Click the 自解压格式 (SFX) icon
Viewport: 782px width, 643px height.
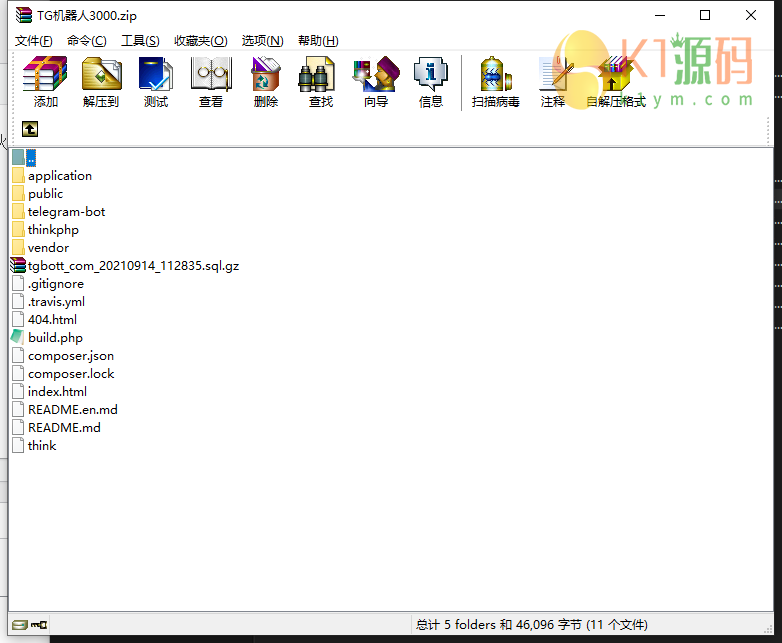(x=615, y=74)
